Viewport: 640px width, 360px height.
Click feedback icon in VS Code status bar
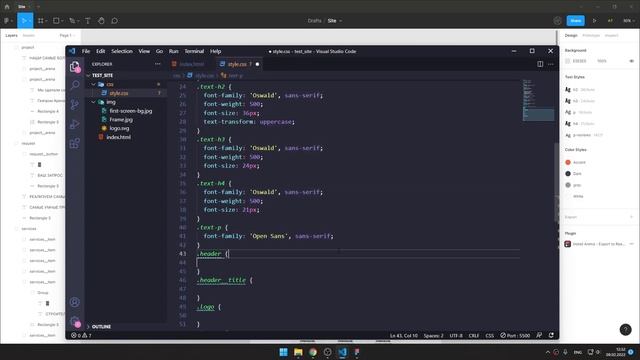pyautogui.click(x=539, y=335)
